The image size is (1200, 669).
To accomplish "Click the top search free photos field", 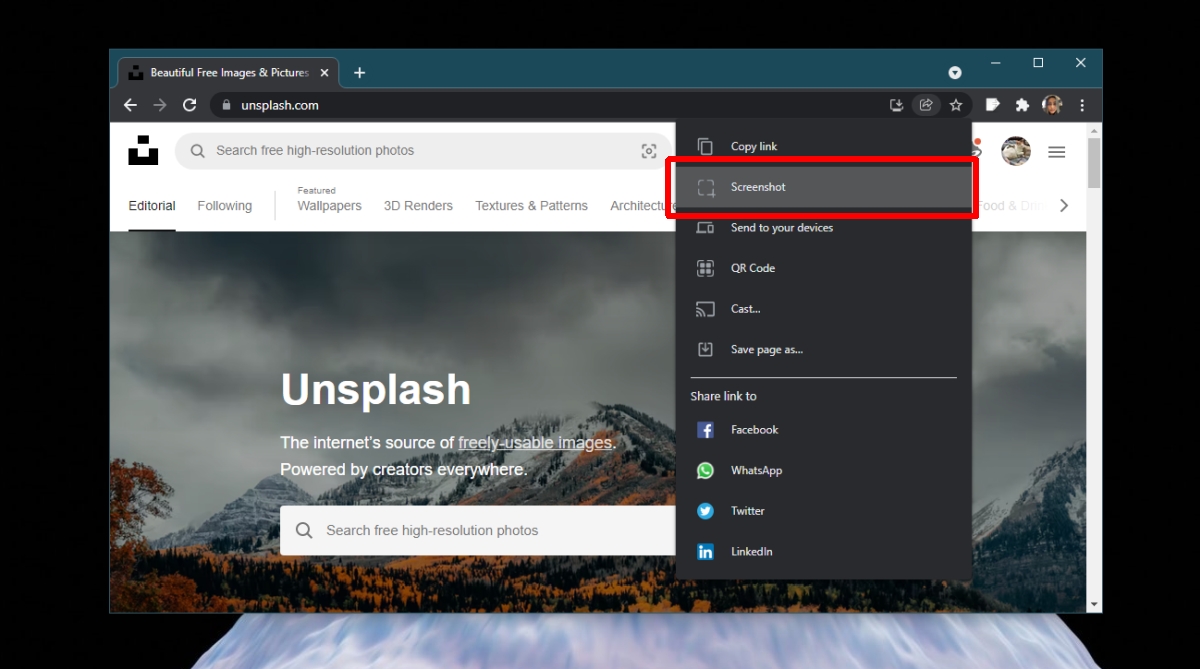I will tap(423, 151).
